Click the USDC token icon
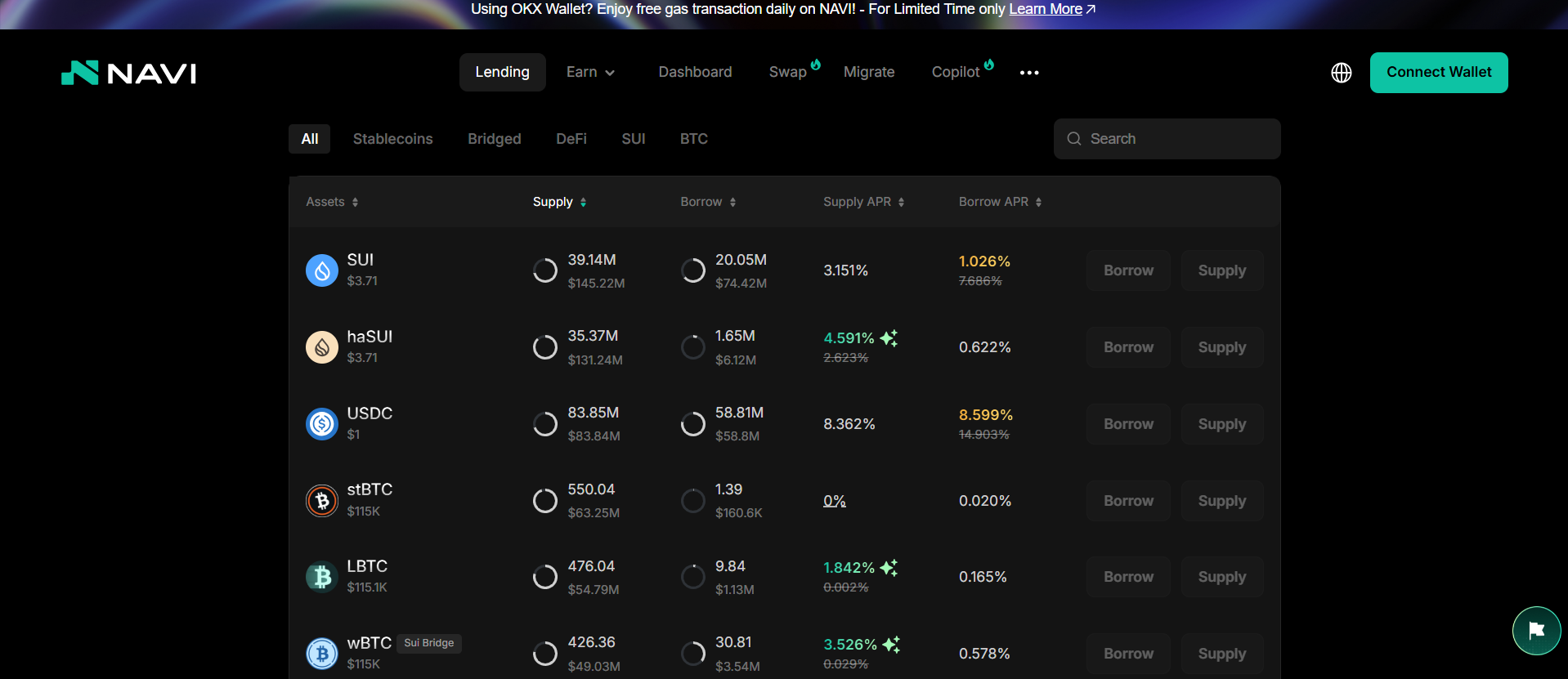 [x=322, y=424]
